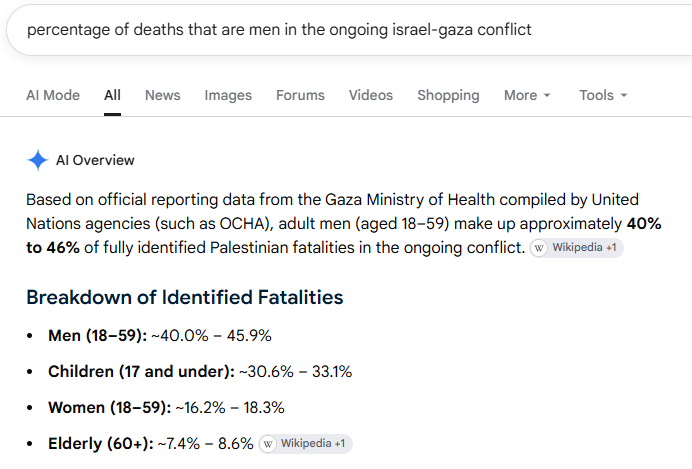692x469 pixels.
Task: Click the Children (17 and under) bullet
Action: point(200,372)
